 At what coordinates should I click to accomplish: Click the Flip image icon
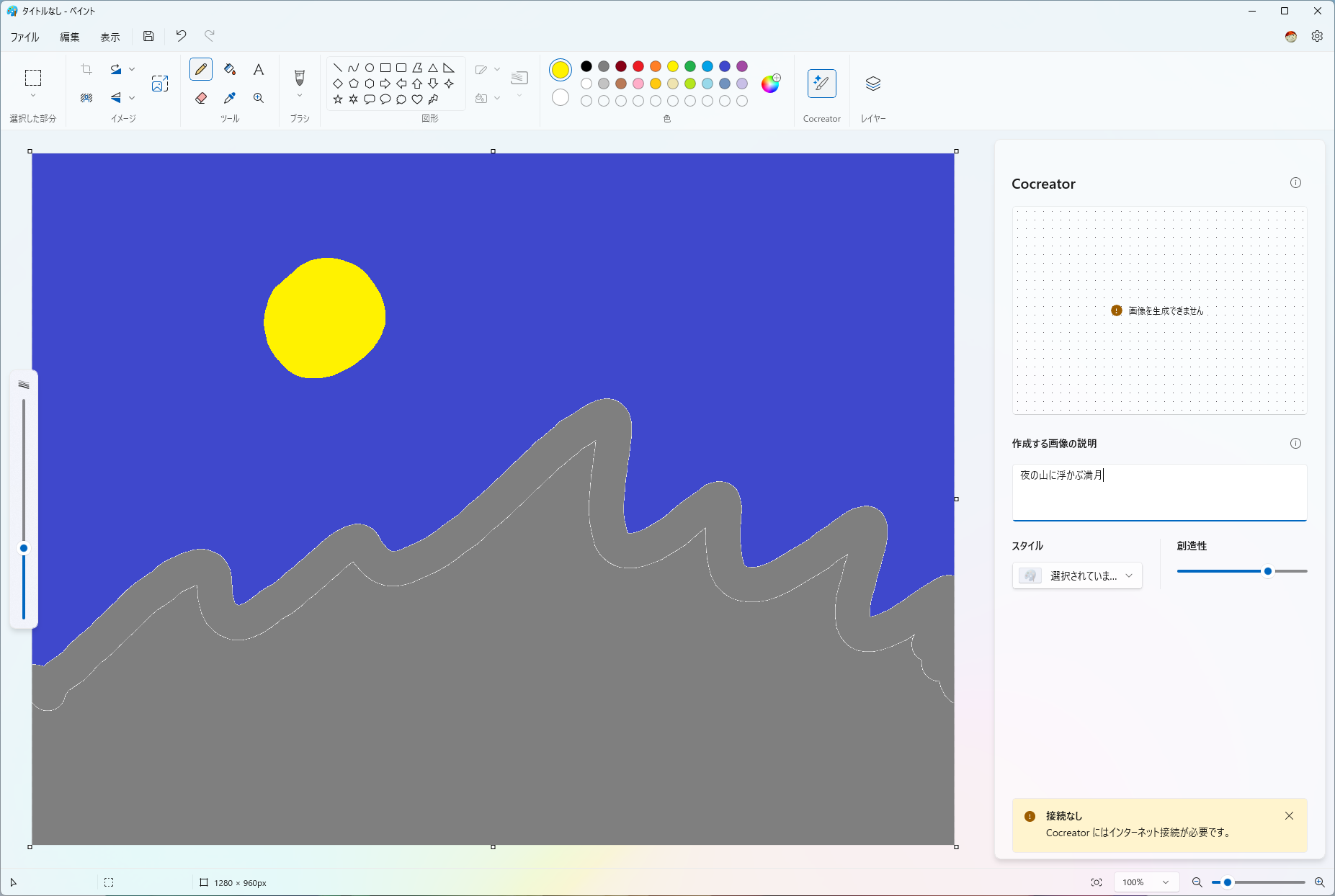point(115,98)
